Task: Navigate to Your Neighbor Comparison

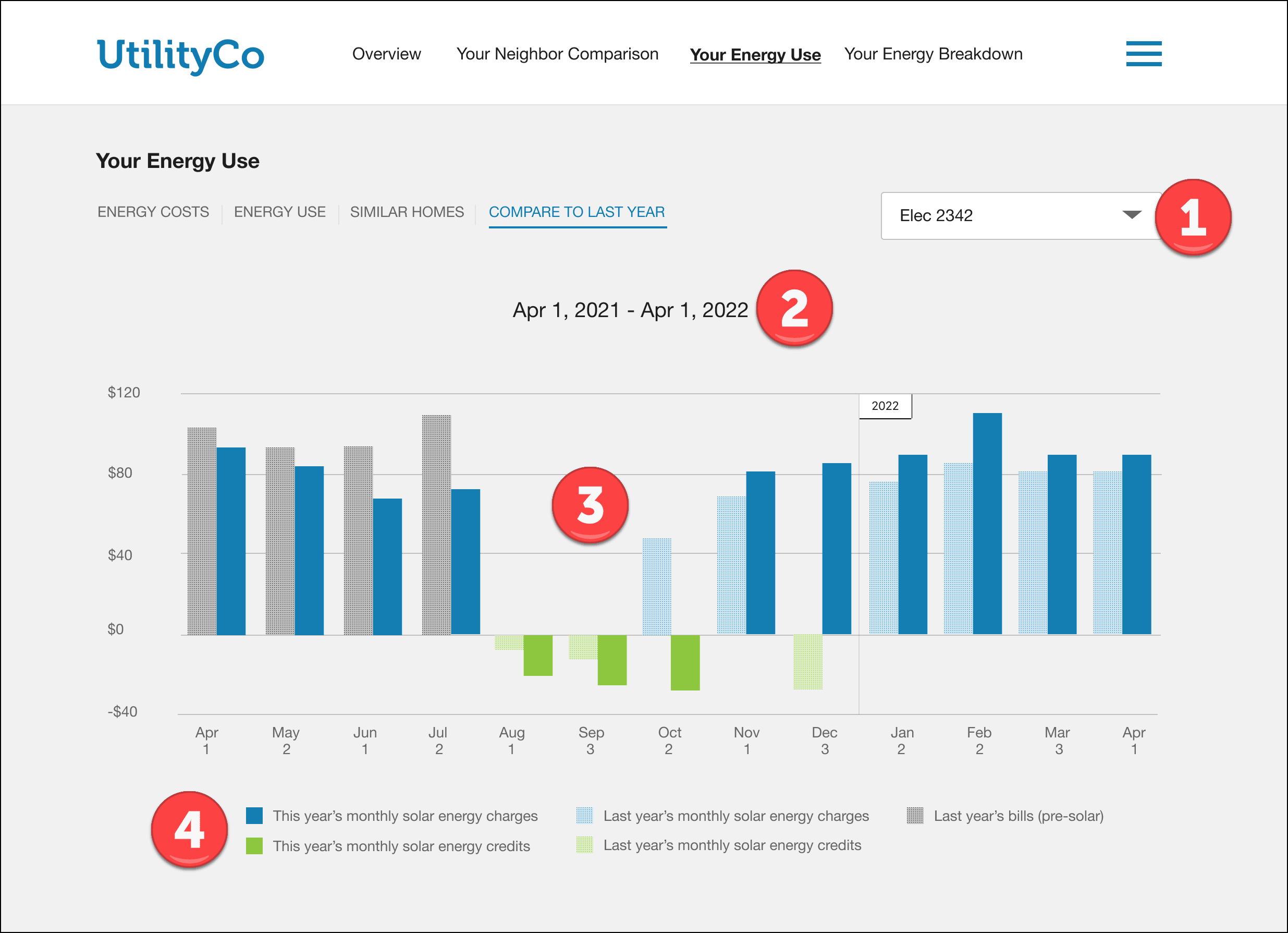Action: (x=558, y=54)
